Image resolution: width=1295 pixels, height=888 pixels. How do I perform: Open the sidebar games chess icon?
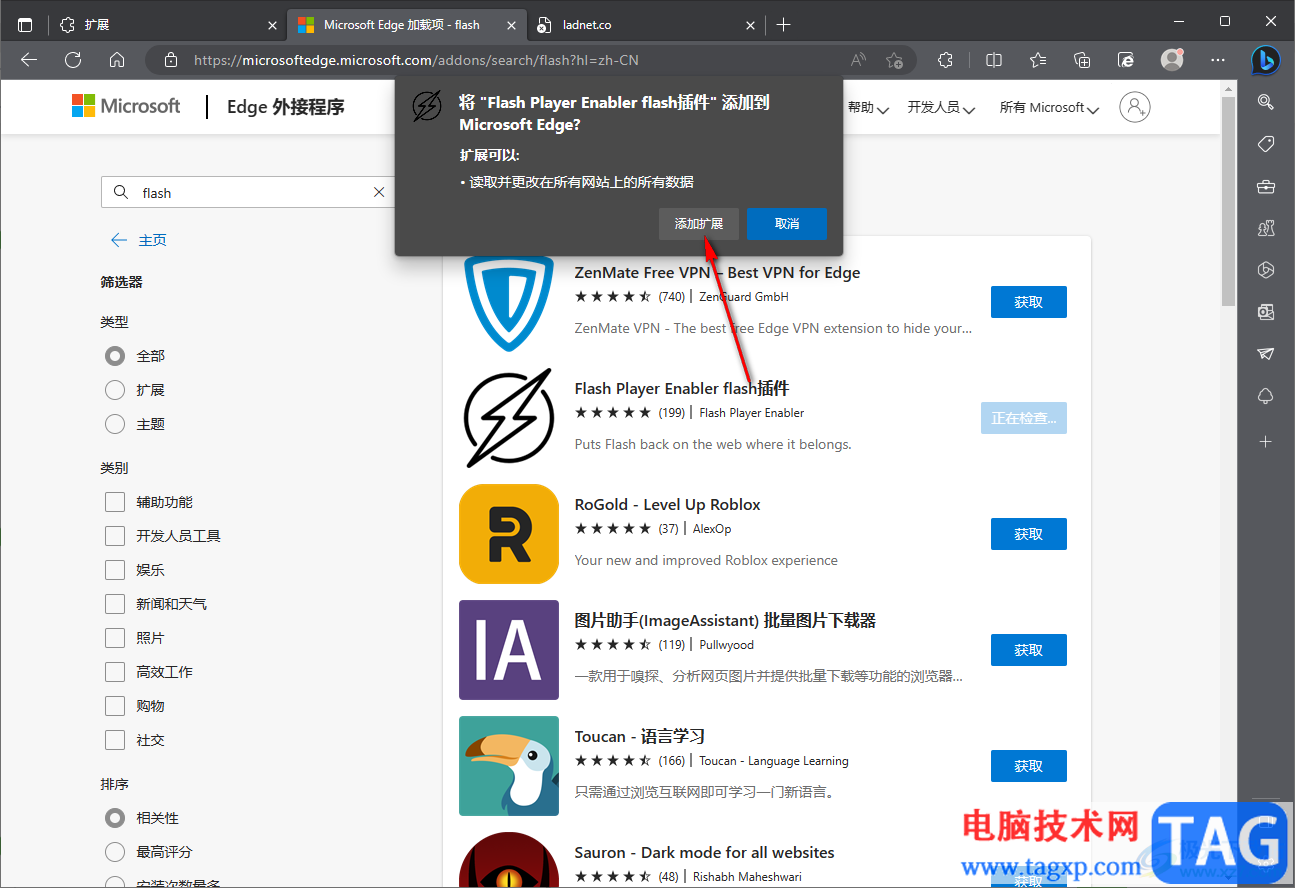[1265, 229]
